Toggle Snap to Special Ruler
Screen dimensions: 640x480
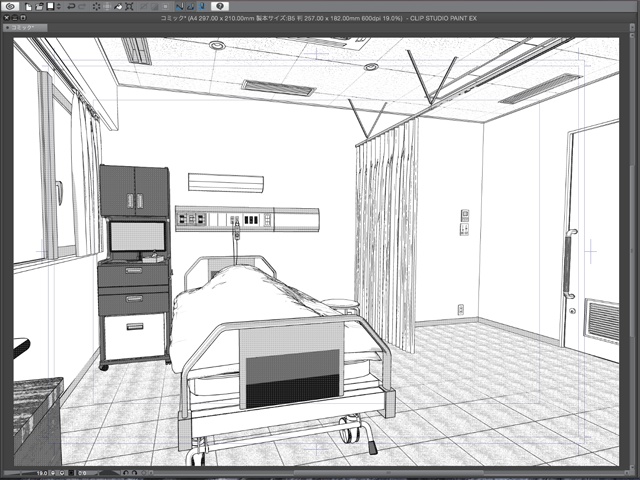click(x=191, y=7)
